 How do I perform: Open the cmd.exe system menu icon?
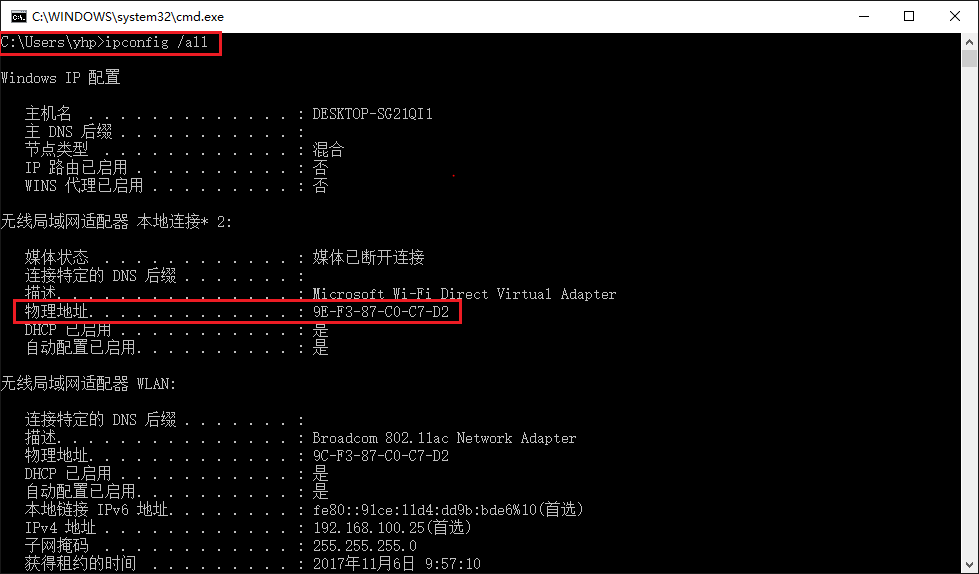[x=18, y=16]
